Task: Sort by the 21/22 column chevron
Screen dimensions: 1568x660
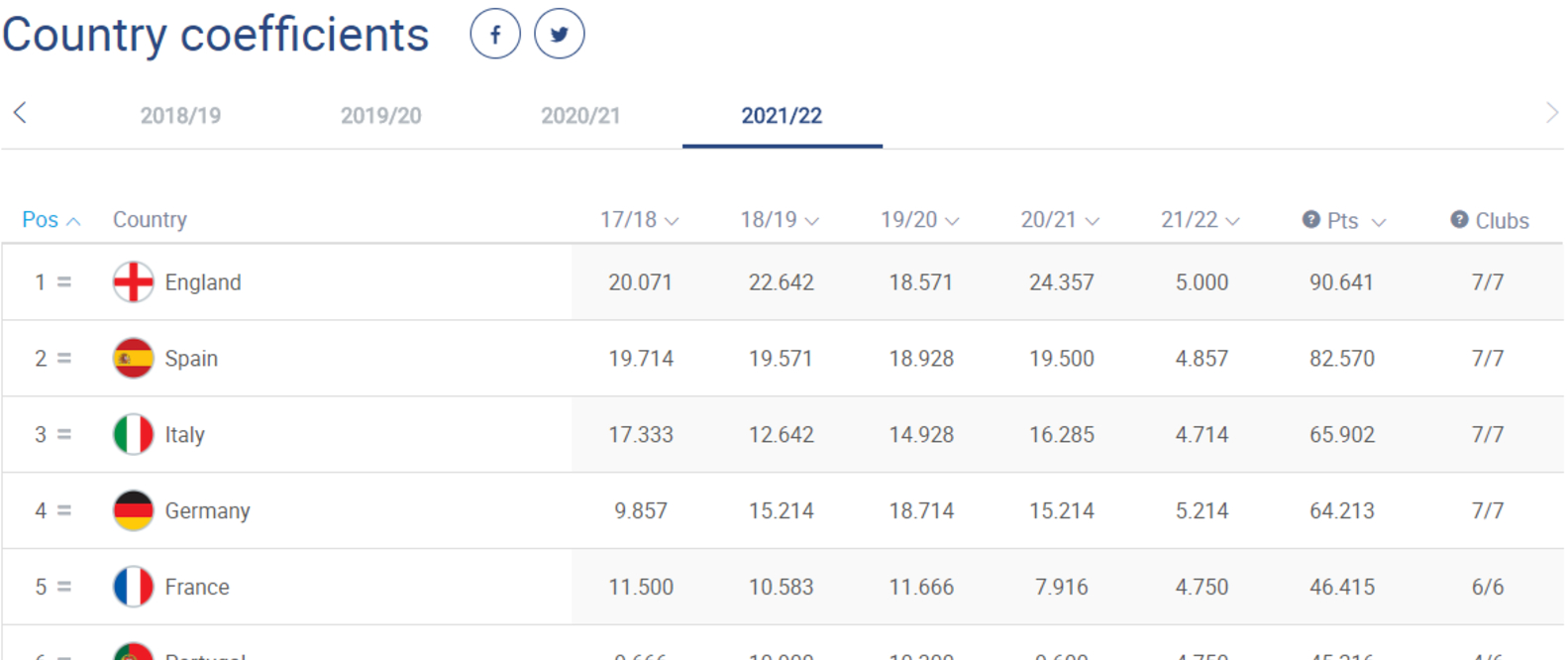Action: coord(1232,221)
